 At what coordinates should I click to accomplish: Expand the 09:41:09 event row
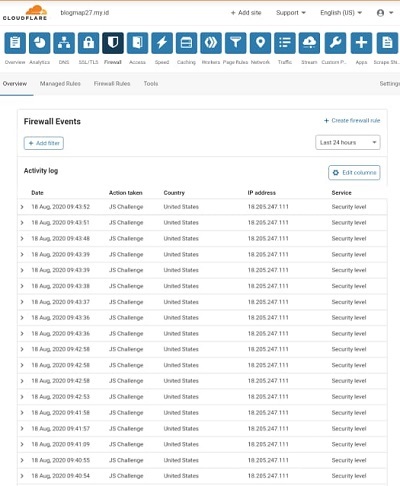(22, 444)
